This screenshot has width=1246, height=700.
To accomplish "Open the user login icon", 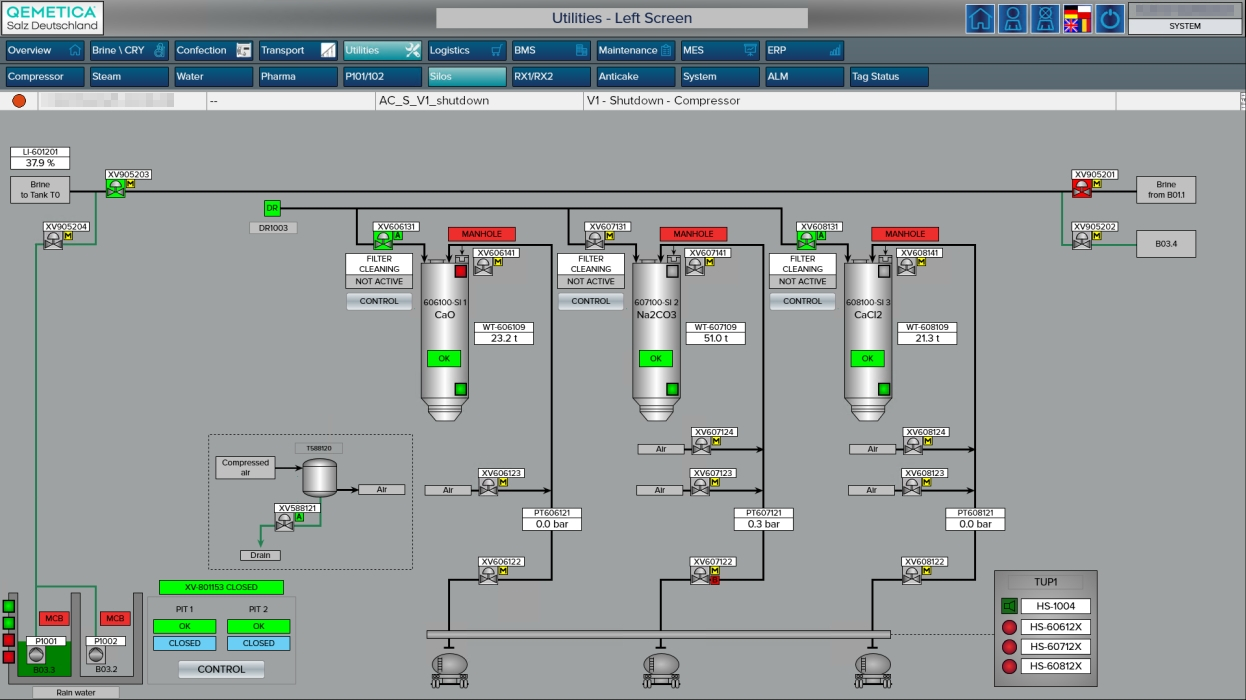I will (1013, 19).
